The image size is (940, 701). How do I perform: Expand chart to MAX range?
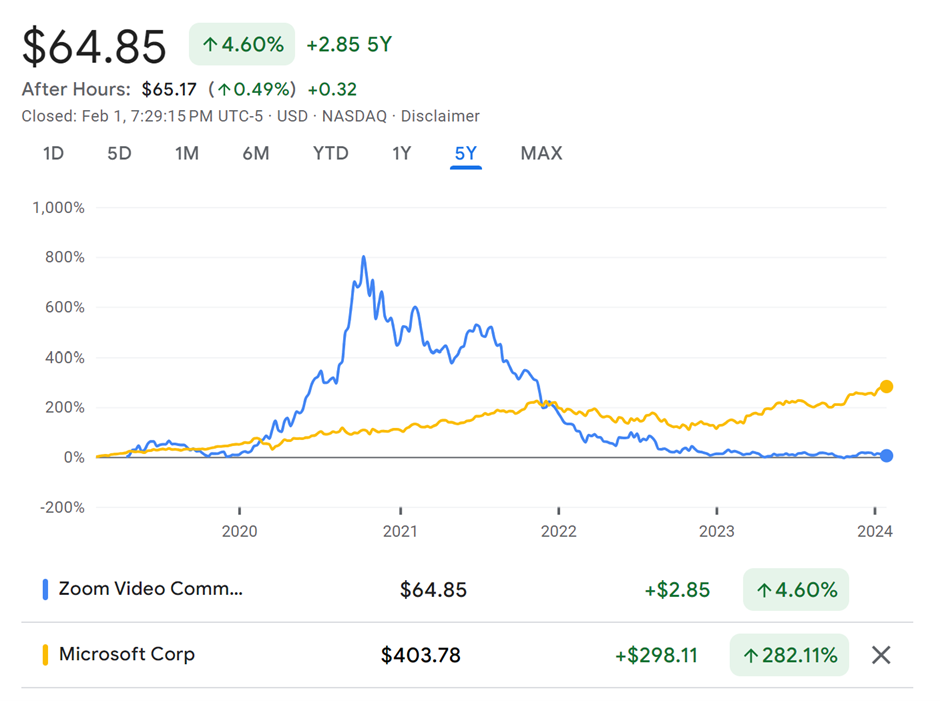tap(541, 153)
